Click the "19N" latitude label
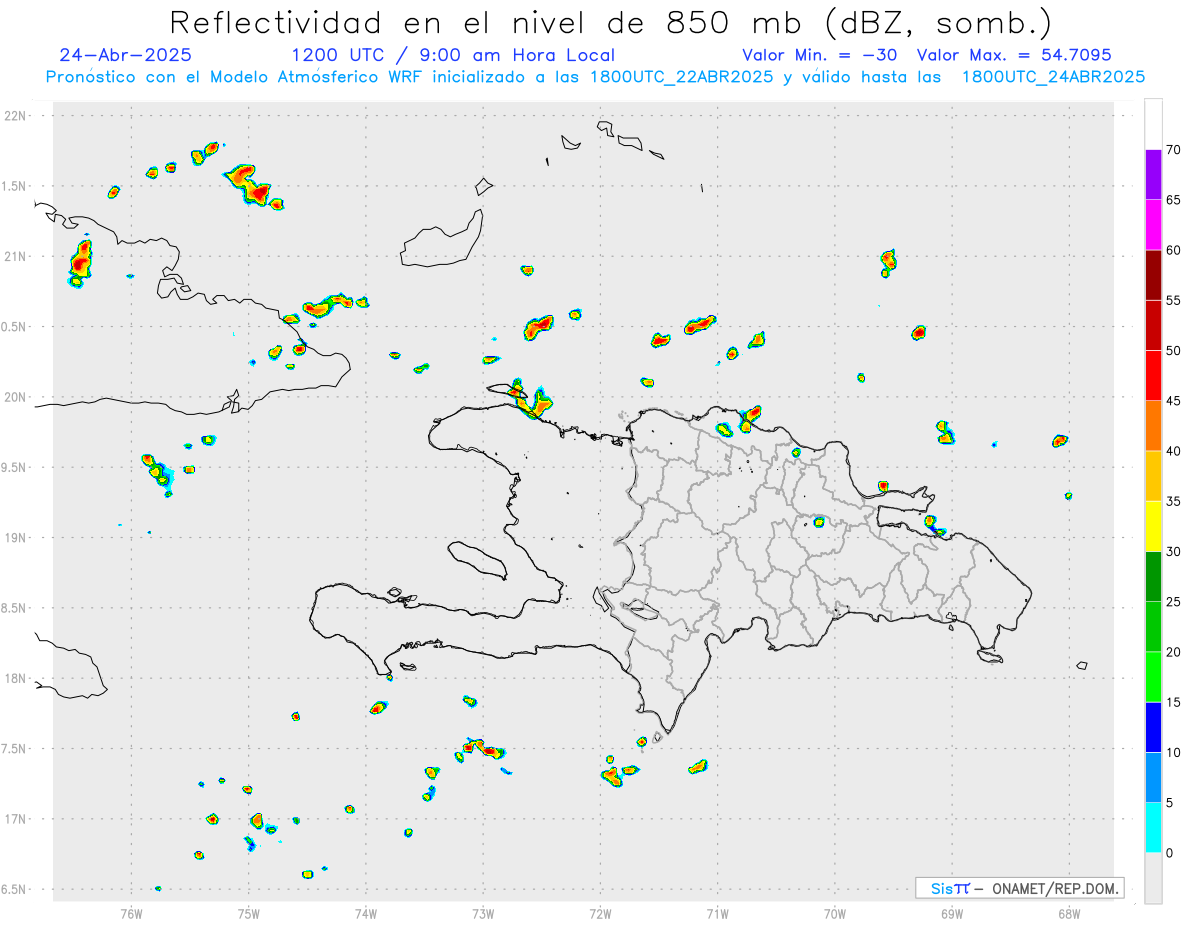 (x=16, y=538)
